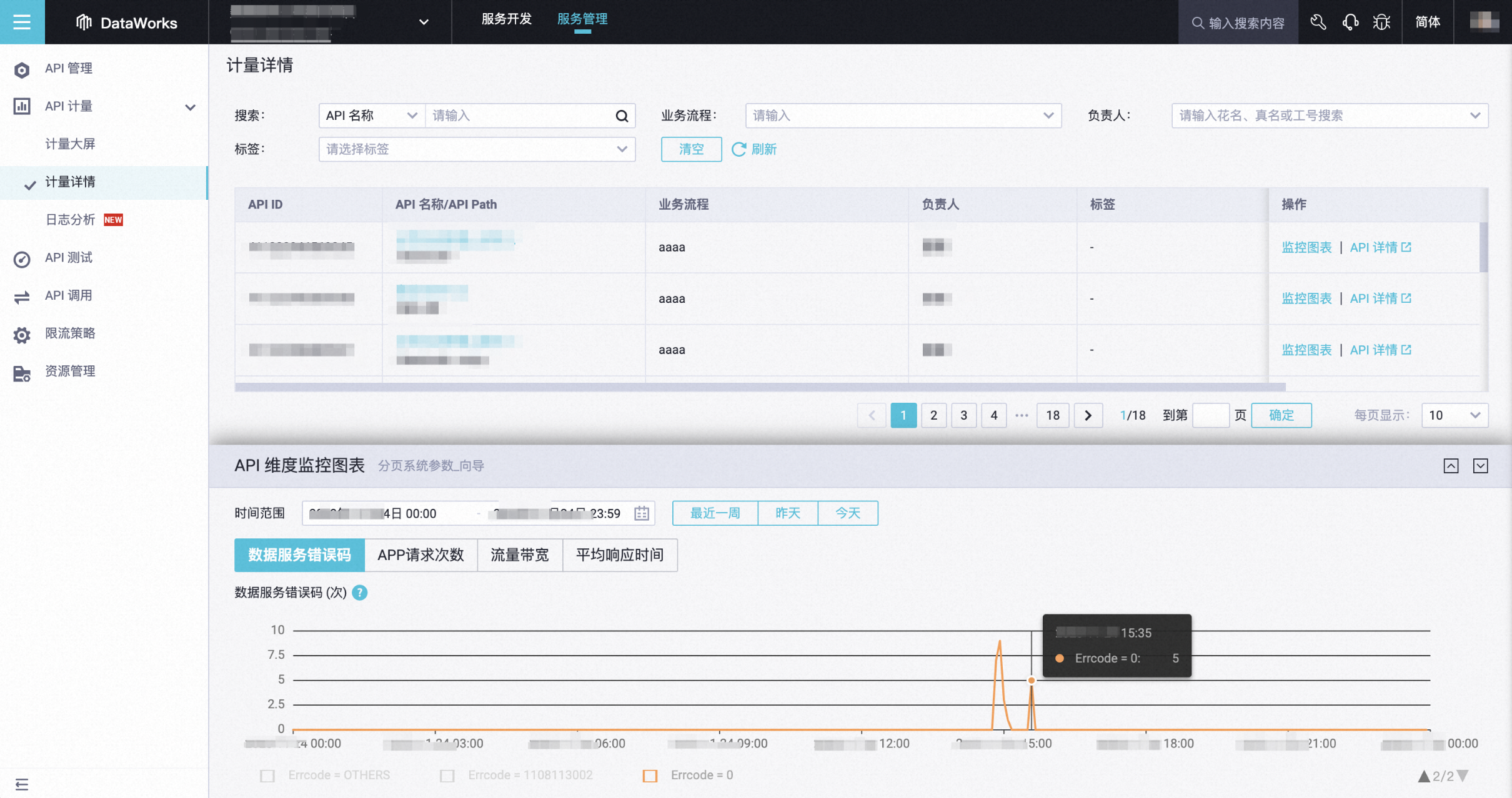The width and height of the screenshot is (1512, 798).
Task: Open the 简体 language selector
Action: point(1428,22)
